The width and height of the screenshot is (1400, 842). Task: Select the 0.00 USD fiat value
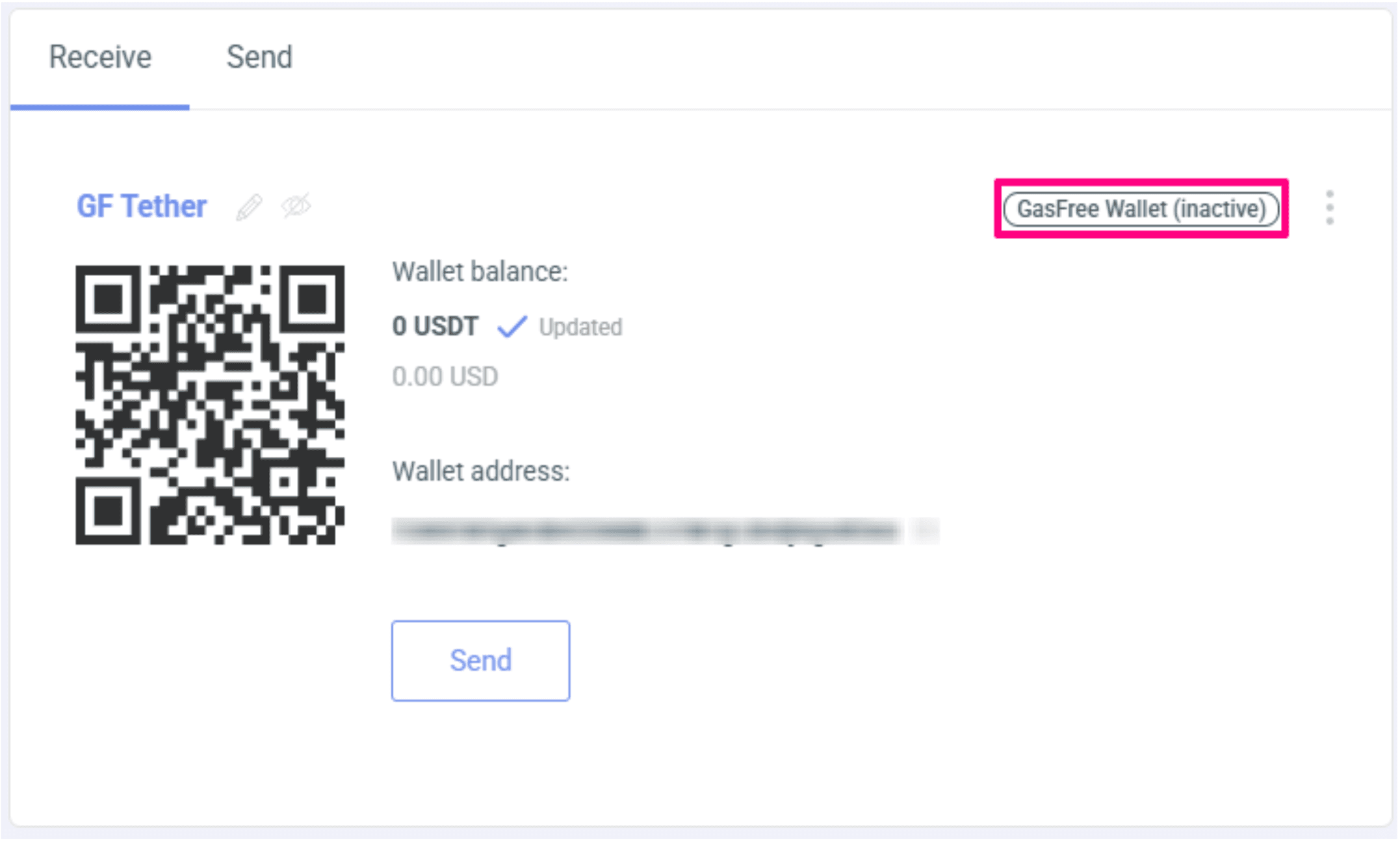coord(445,377)
